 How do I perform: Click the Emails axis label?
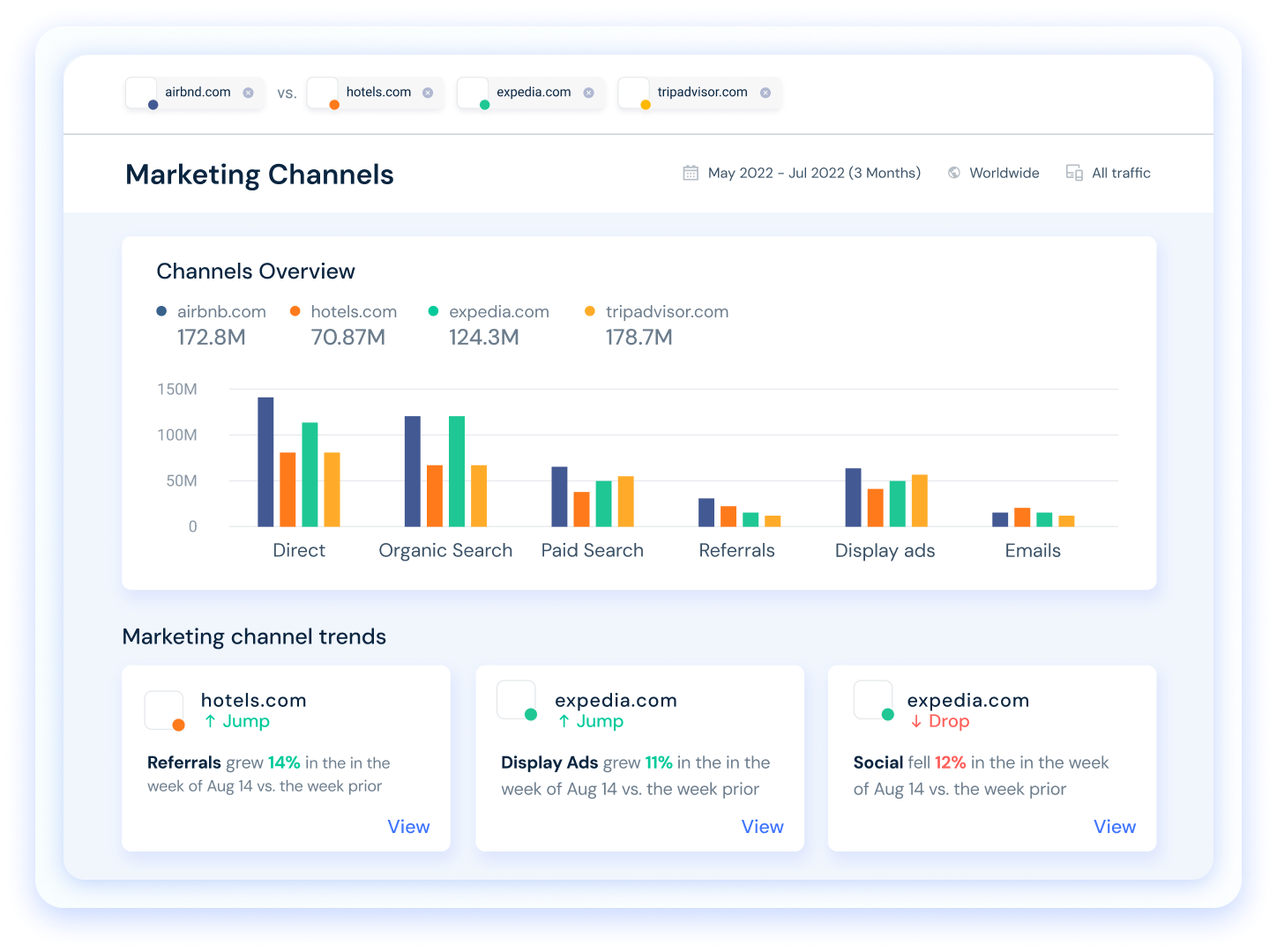click(x=1033, y=551)
